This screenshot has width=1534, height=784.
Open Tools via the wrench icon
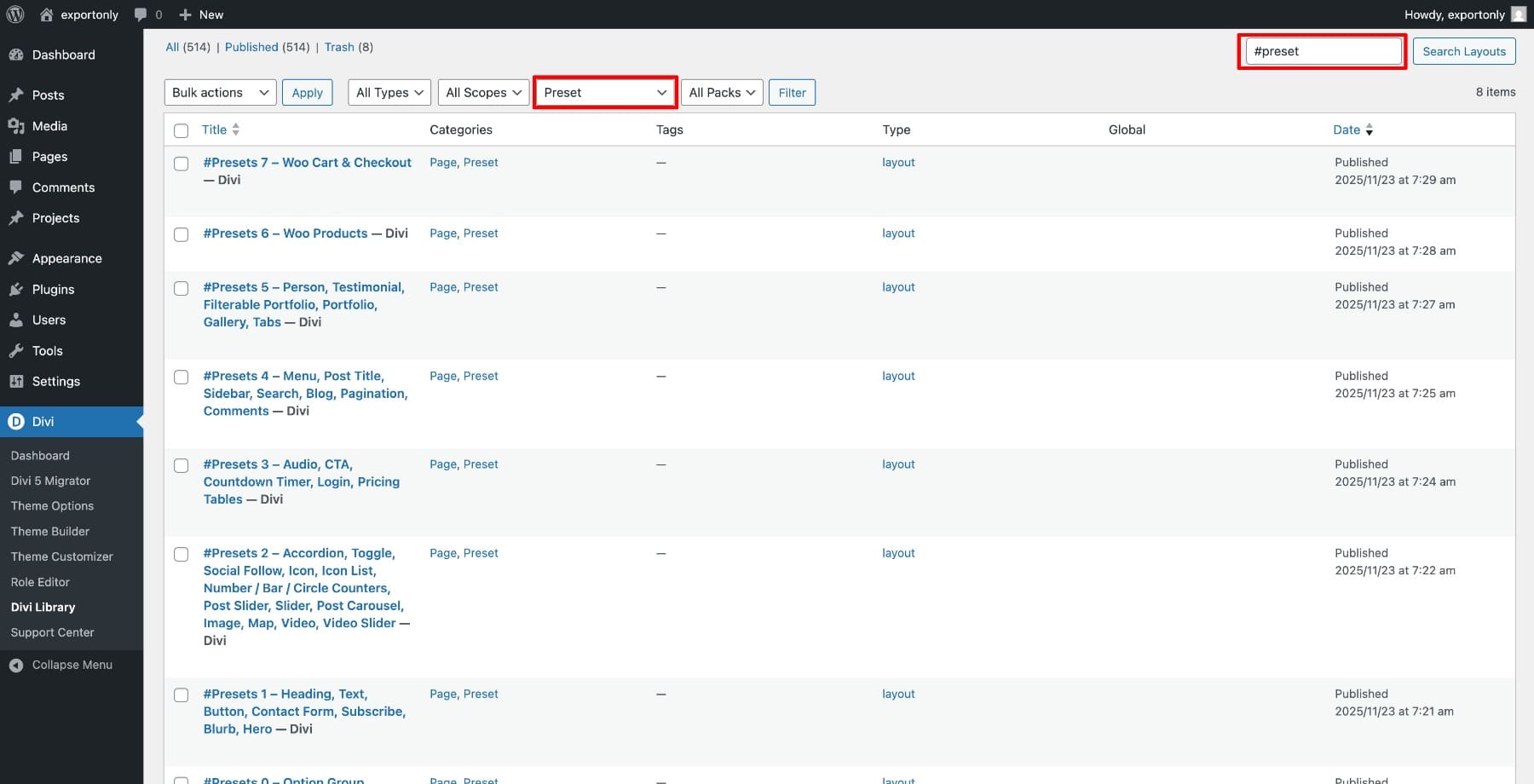click(x=16, y=351)
